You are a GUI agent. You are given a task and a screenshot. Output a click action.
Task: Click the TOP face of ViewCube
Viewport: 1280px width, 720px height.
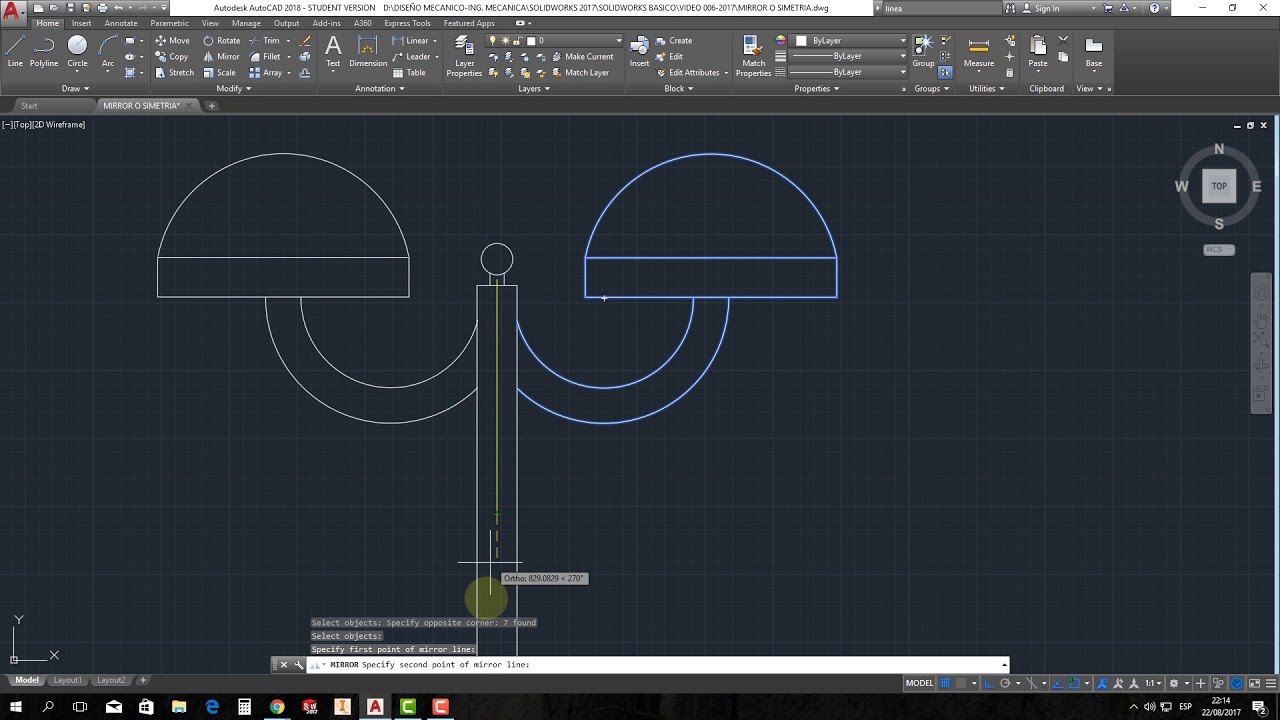(x=1219, y=186)
